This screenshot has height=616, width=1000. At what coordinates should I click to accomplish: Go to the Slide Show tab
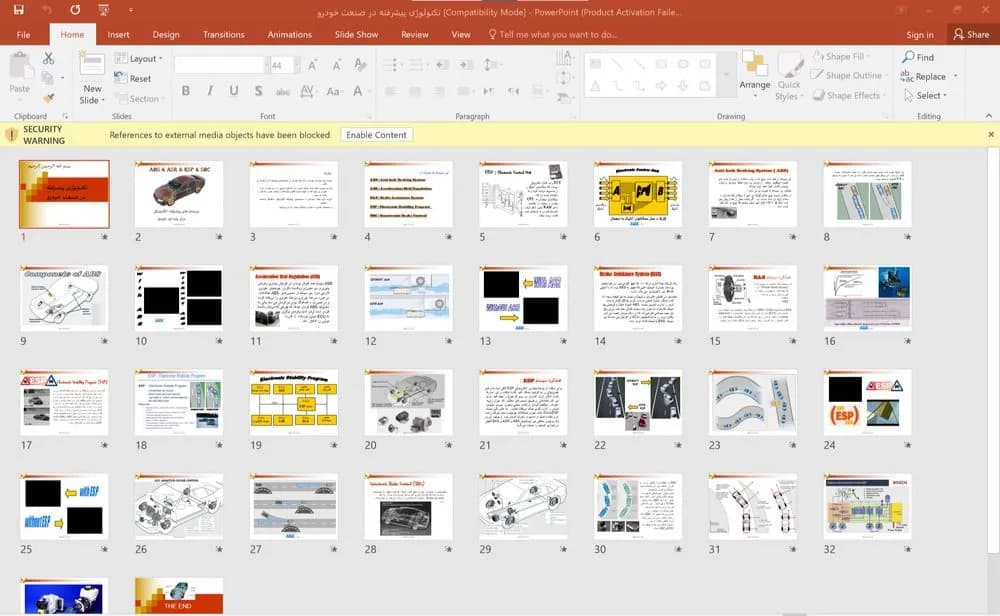coord(357,34)
